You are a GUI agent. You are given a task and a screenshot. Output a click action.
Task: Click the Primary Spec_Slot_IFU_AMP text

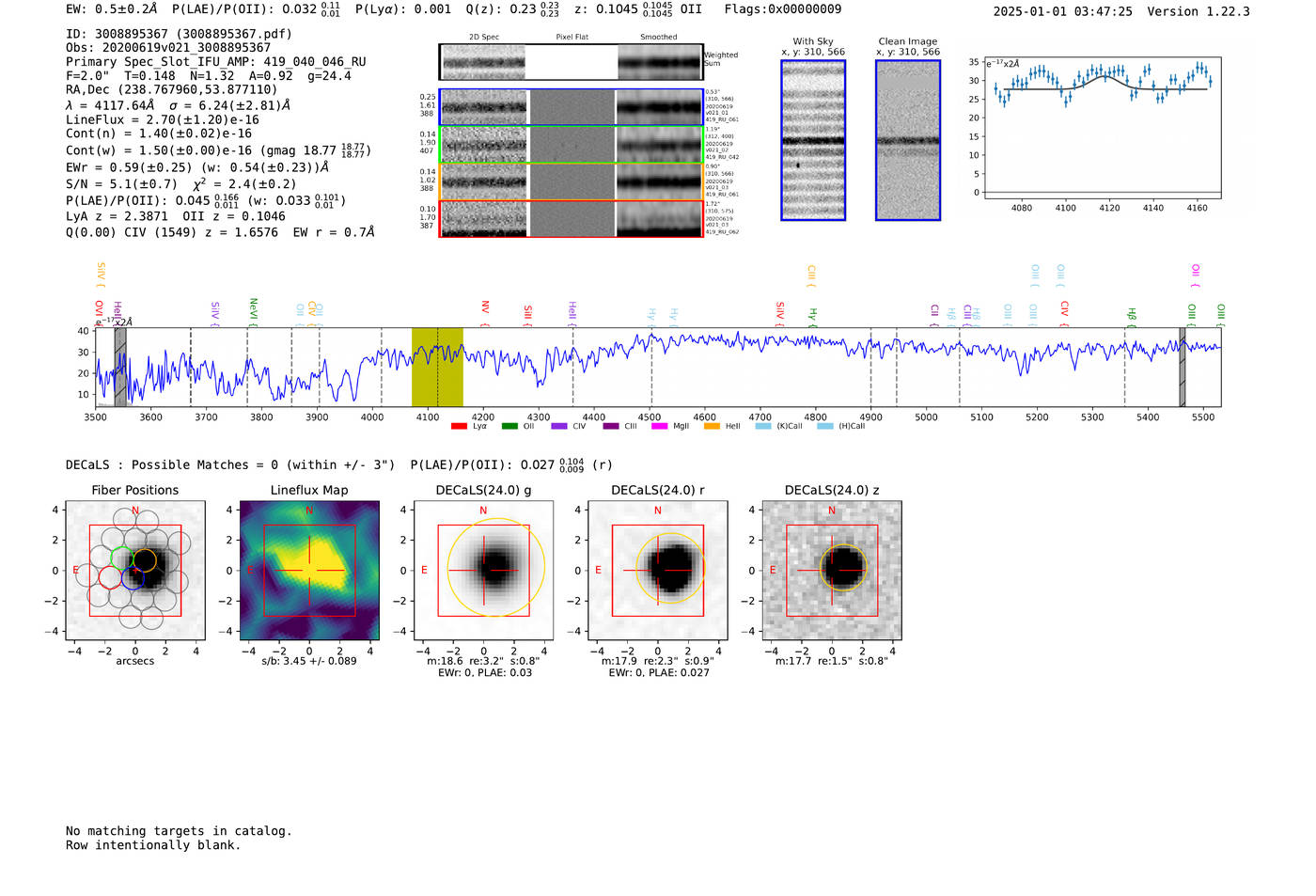pos(216,62)
